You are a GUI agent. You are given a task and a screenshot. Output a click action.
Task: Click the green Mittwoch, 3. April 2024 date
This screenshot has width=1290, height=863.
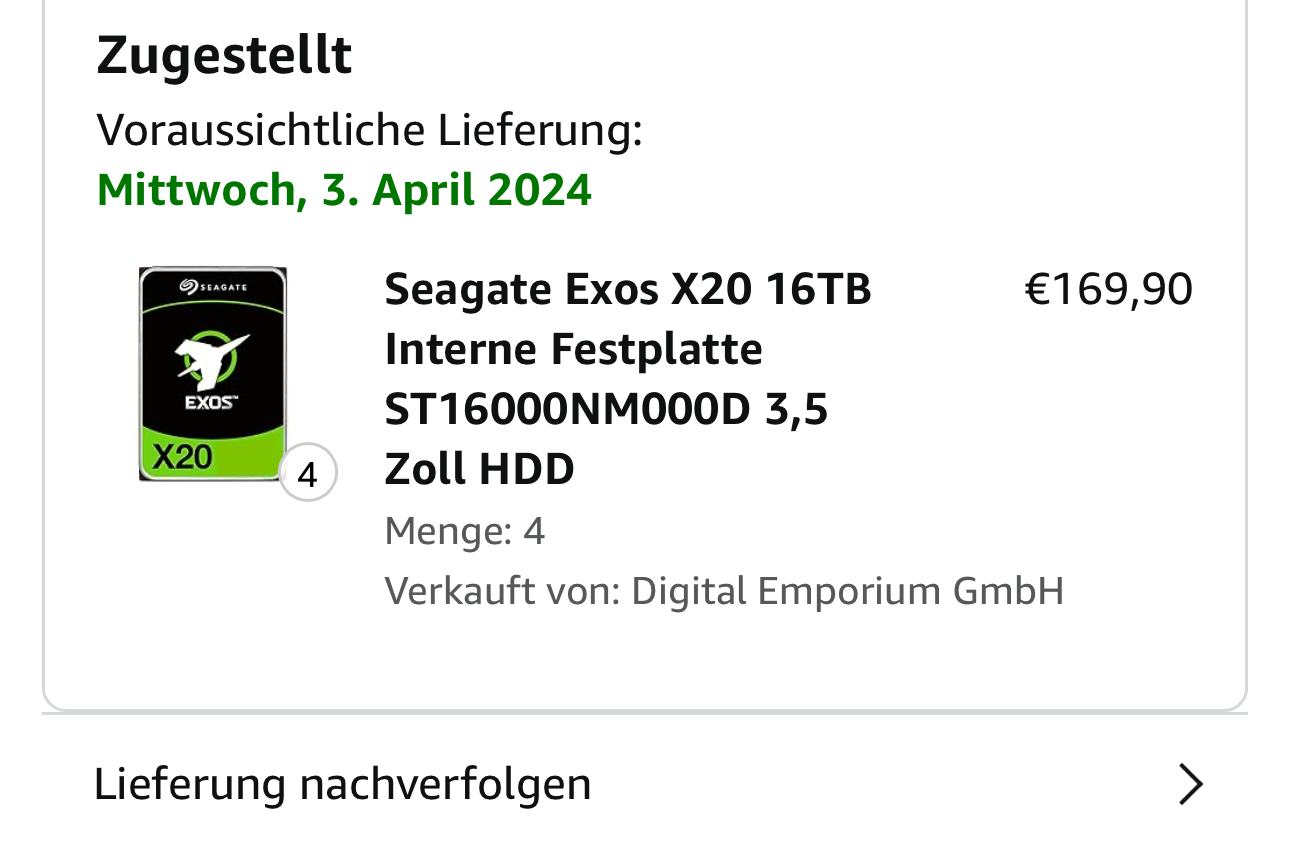344,190
